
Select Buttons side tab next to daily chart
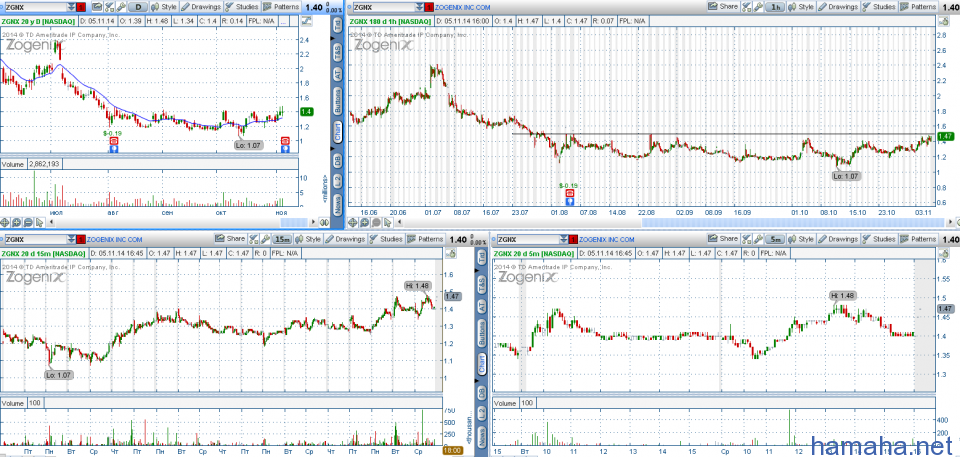(337, 102)
